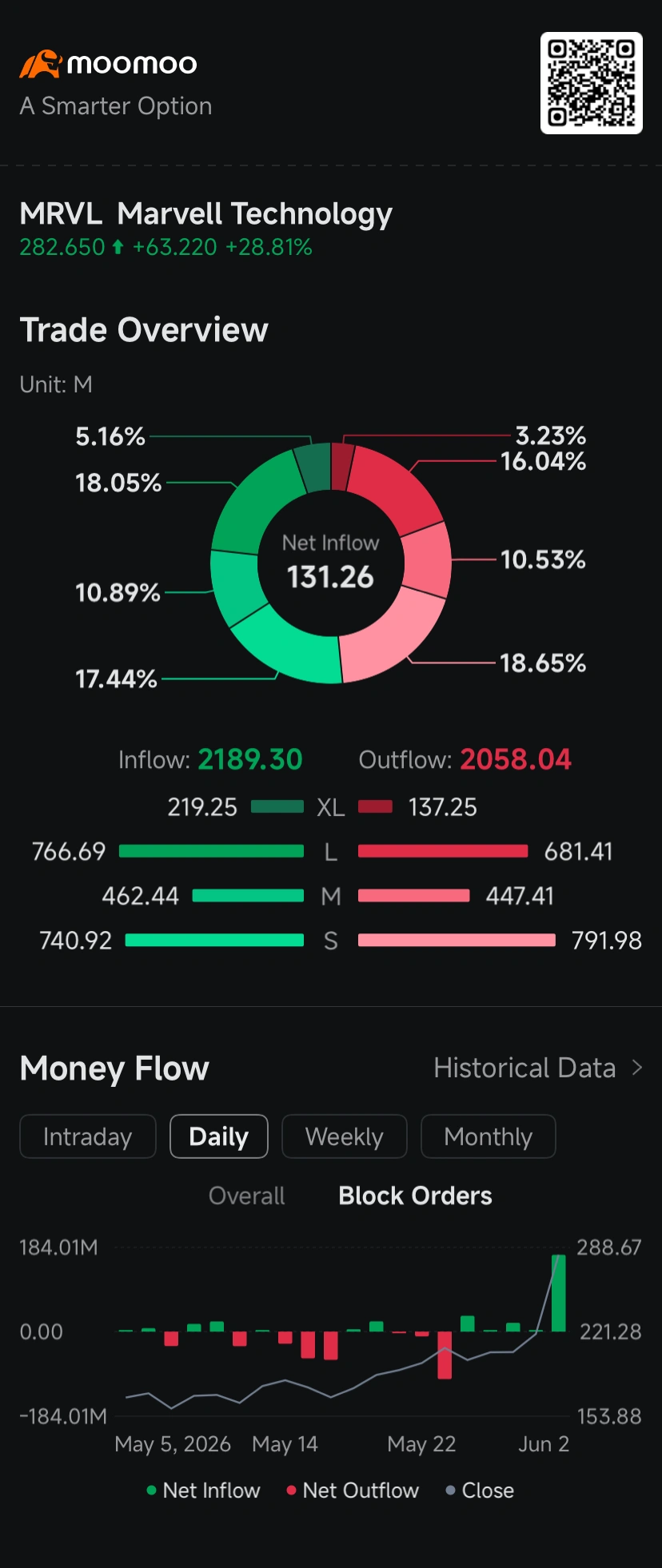The height and width of the screenshot is (1568, 662).
Task: Click the 10.89% donut label
Action: pos(118,592)
